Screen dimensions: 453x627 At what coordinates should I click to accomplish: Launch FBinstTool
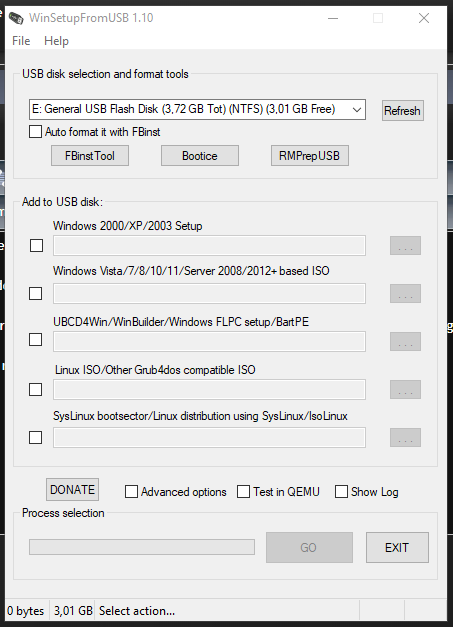pyautogui.click(x=90, y=156)
